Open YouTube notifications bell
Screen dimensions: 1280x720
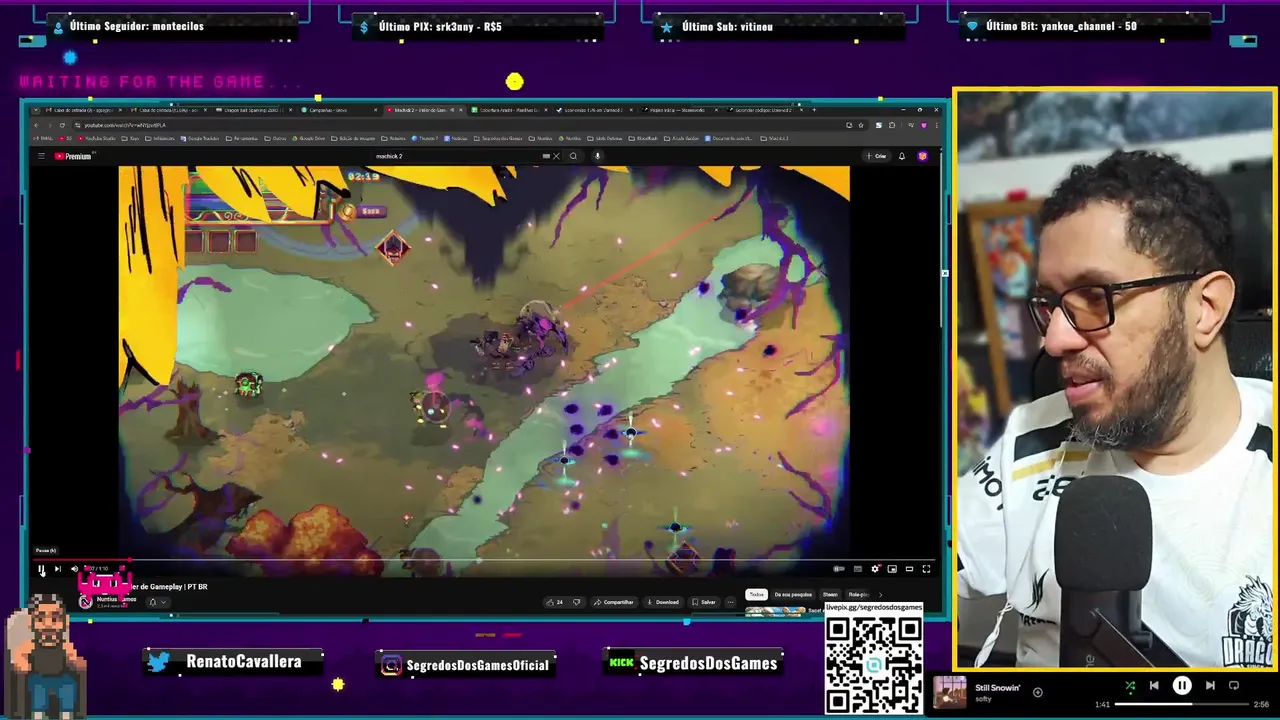(x=902, y=156)
